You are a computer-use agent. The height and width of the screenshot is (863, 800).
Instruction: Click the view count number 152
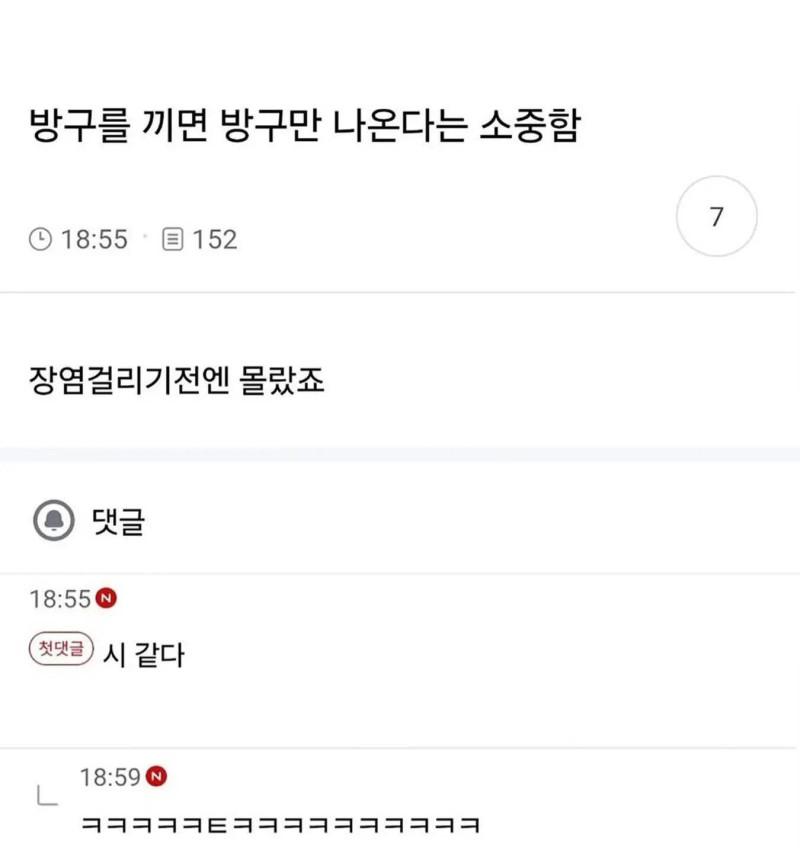tap(214, 240)
